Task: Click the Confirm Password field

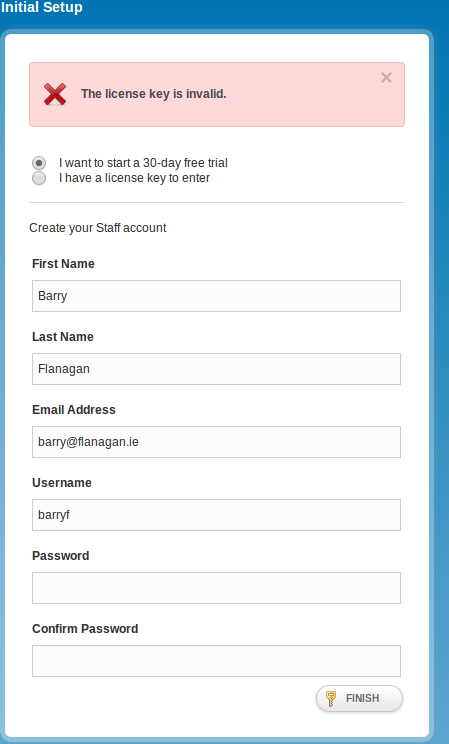Action: (x=216, y=661)
